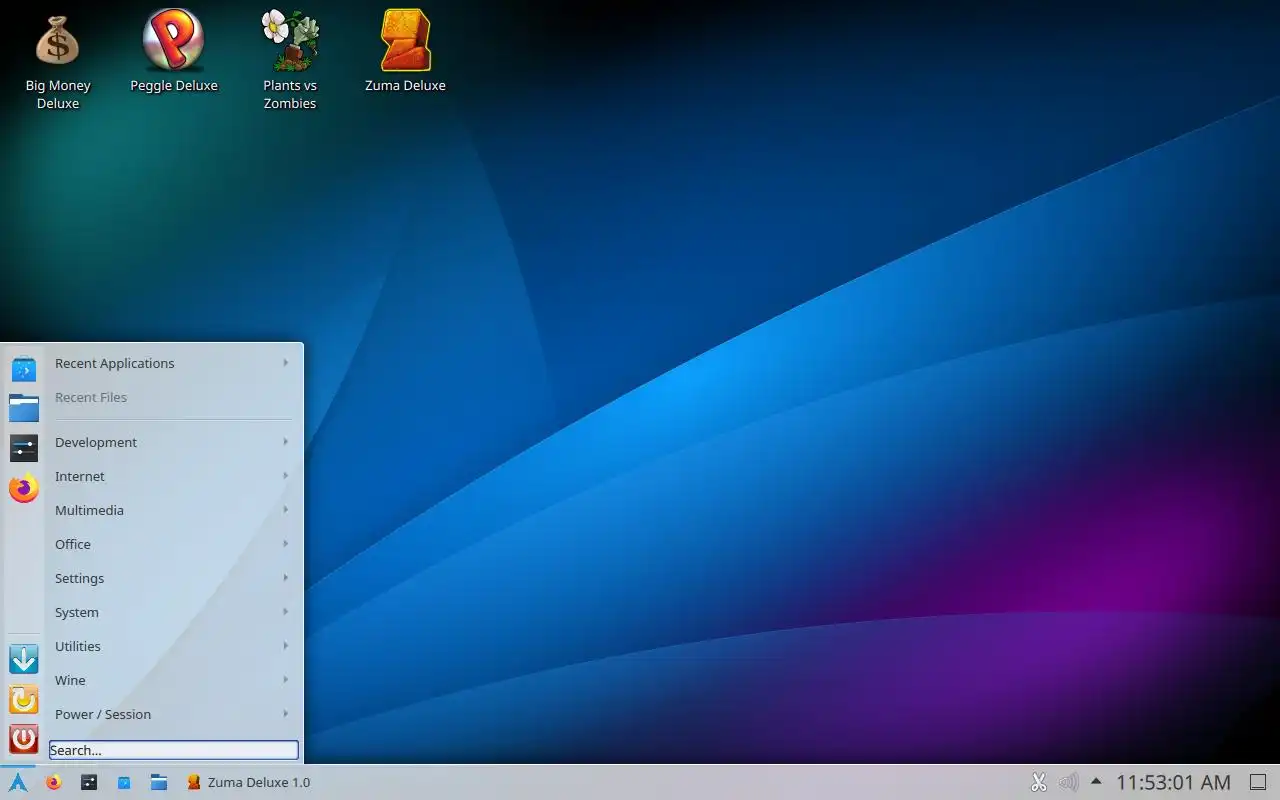The image size is (1280, 800).
Task: Click the application launcher icon on taskbar
Action: [x=18, y=782]
